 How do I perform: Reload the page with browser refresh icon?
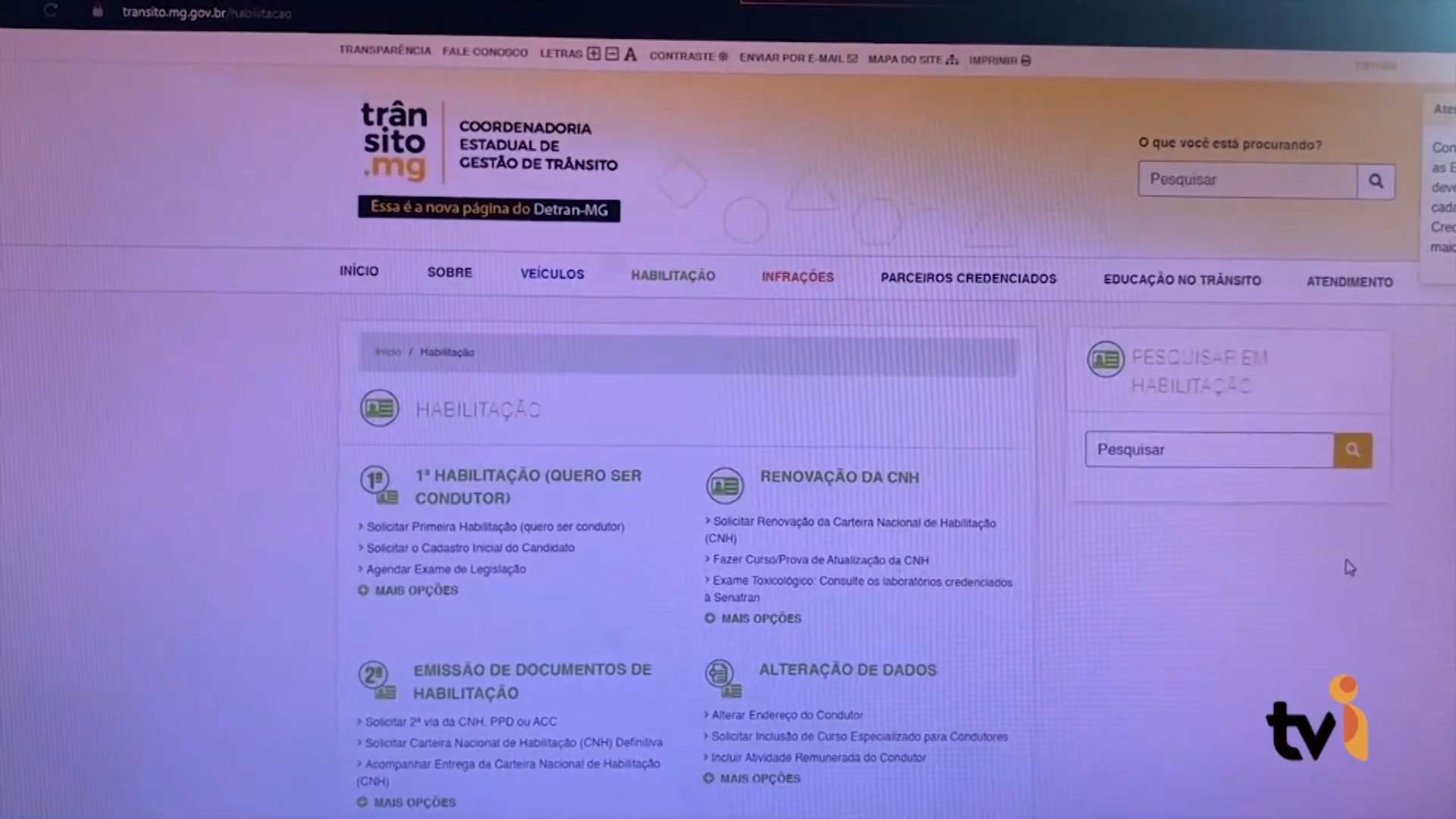tap(51, 11)
